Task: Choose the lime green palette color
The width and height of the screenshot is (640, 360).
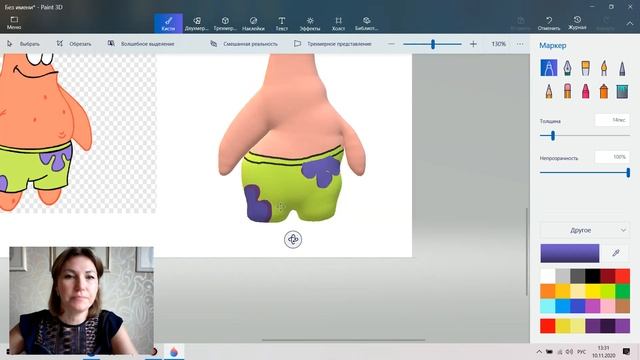Action: (x=608, y=291)
